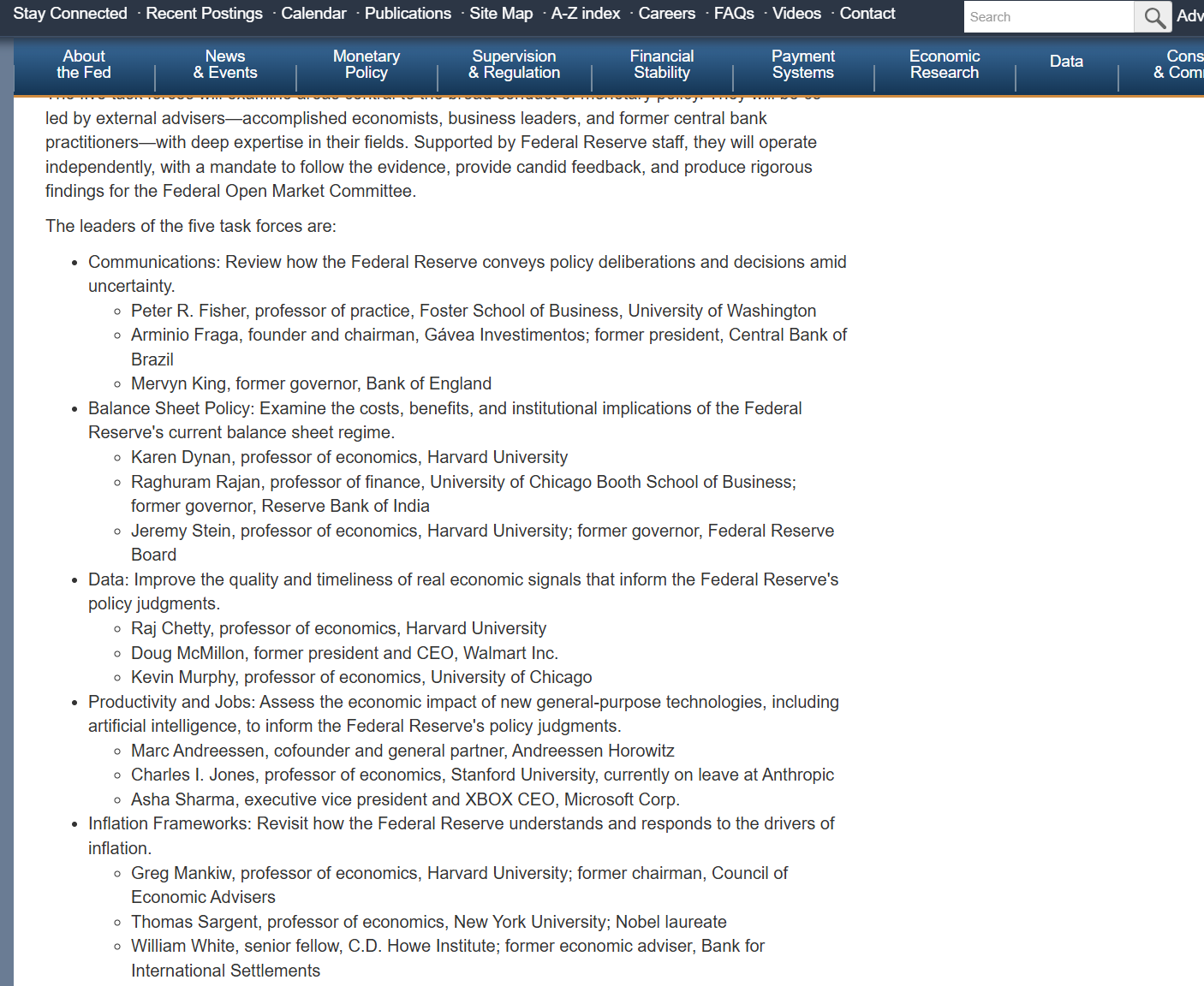Open the Data menu

point(1066,62)
